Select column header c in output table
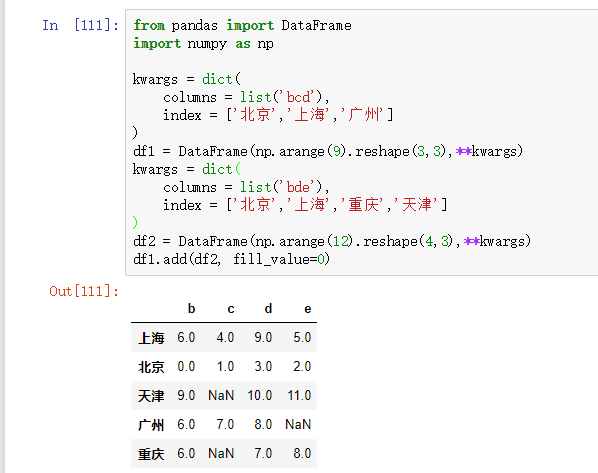Image resolution: width=598 pixels, height=473 pixels. 231,309
